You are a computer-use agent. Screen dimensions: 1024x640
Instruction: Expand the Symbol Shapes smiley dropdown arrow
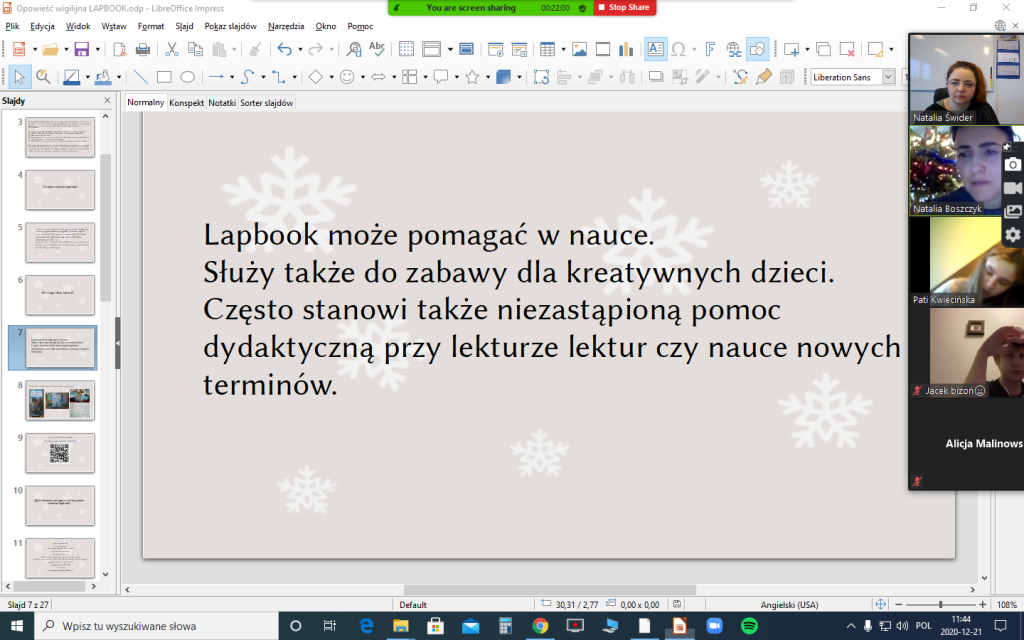[x=362, y=77]
